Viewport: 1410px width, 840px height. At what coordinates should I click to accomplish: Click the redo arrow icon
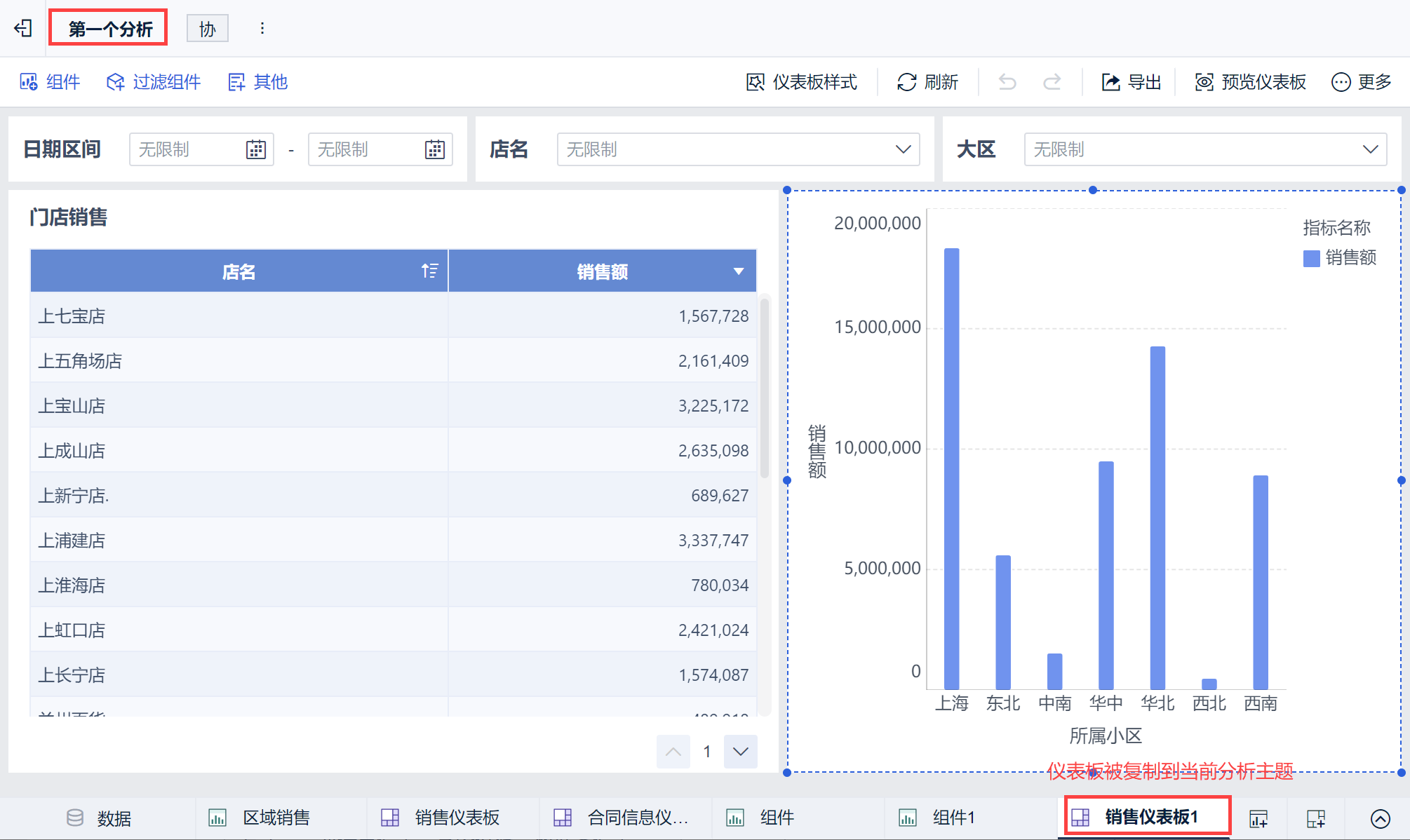pyautogui.click(x=1052, y=82)
